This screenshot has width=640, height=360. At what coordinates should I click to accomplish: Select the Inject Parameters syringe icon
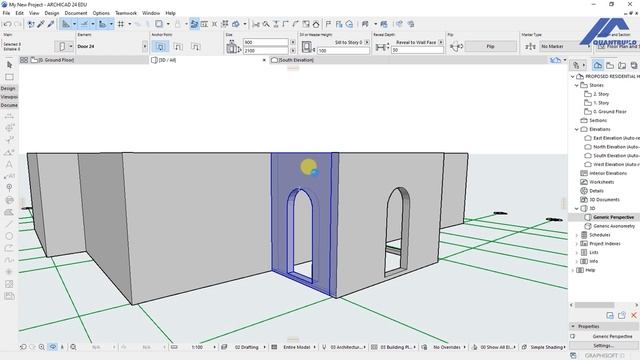(x=51, y=24)
